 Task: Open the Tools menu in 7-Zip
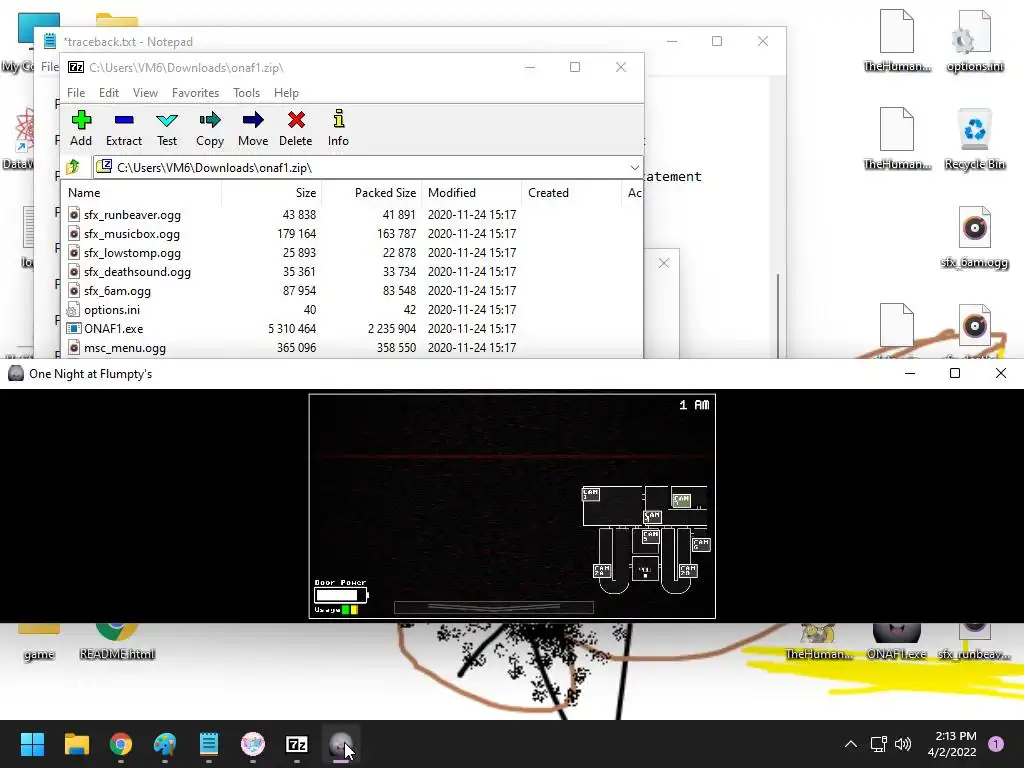246,93
